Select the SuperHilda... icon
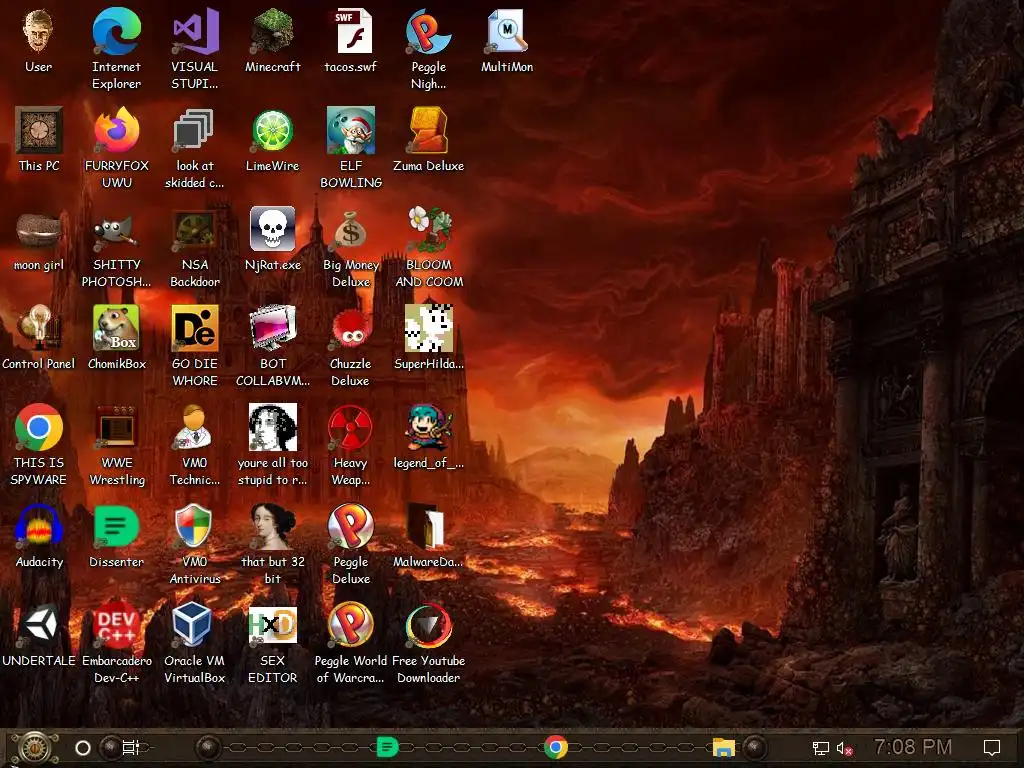The height and width of the screenshot is (768, 1024). (429, 328)
